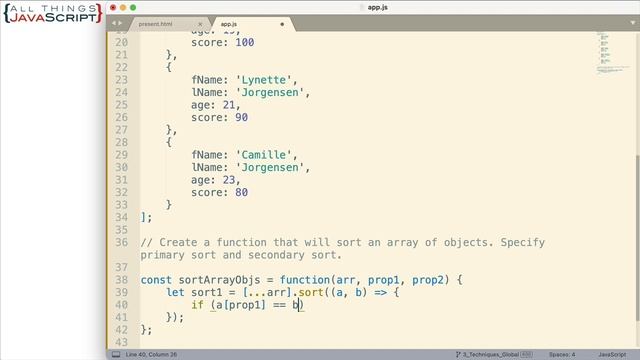
Task: Click line number 38 in the gutter
Action: pyautogui.click(x=121, y=280)
